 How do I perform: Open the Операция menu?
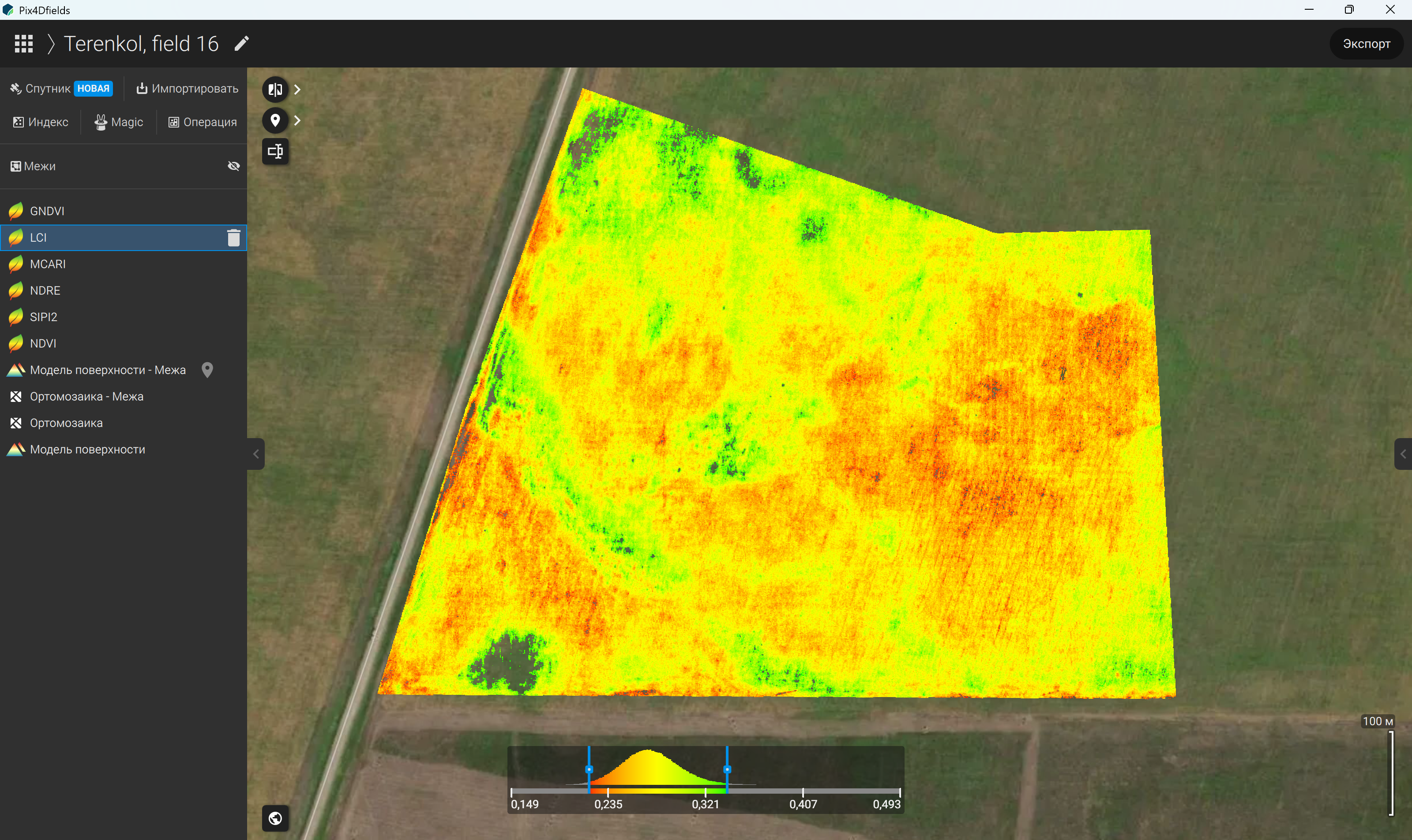tap(203, 122)
